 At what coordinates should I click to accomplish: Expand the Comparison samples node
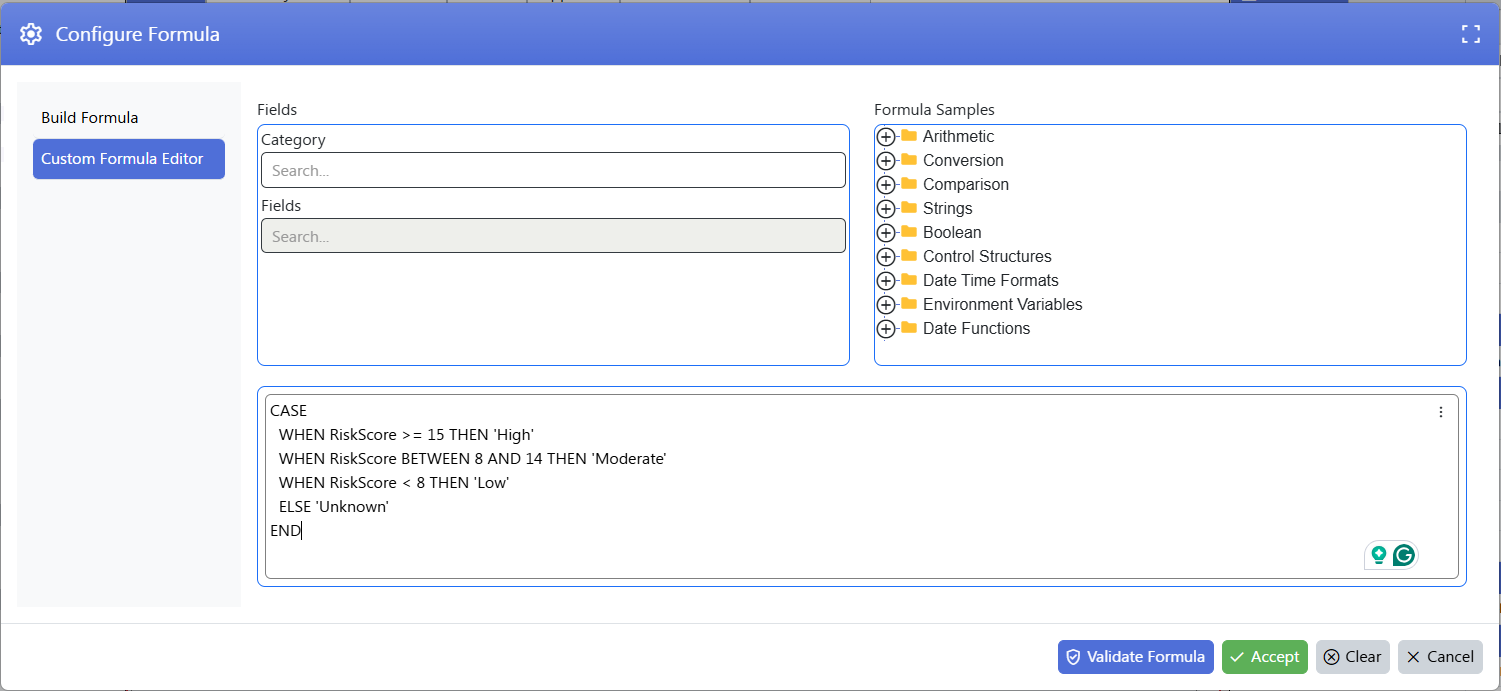[885, 185]
